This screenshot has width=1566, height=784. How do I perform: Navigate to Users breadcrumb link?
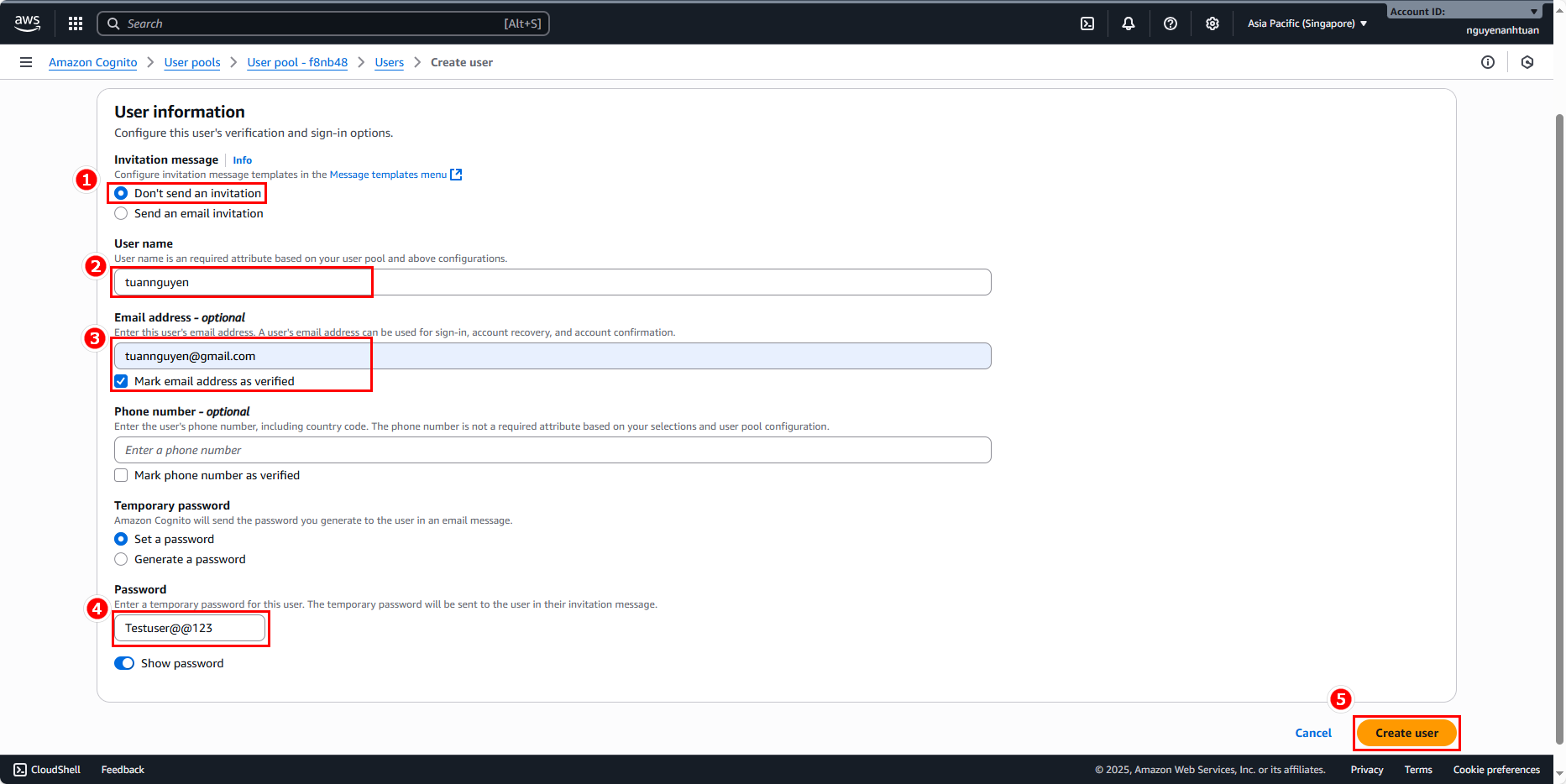pos(389,62)
